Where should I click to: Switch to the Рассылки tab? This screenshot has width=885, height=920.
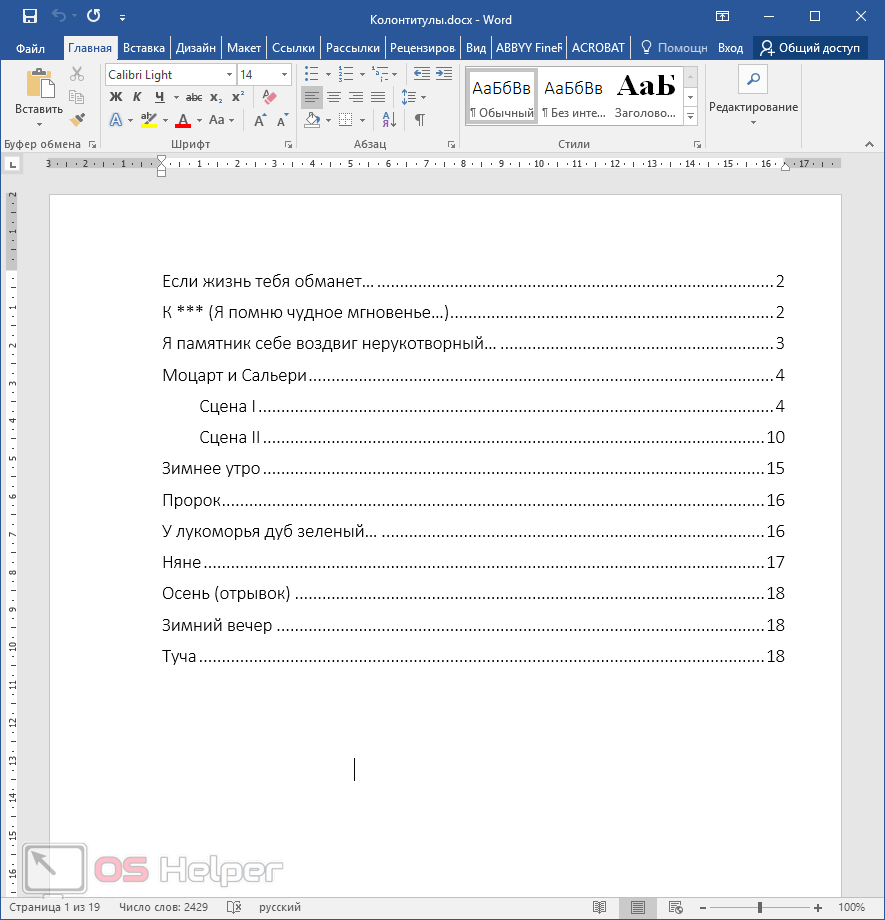pyautogui.click(x=353, y=48)
